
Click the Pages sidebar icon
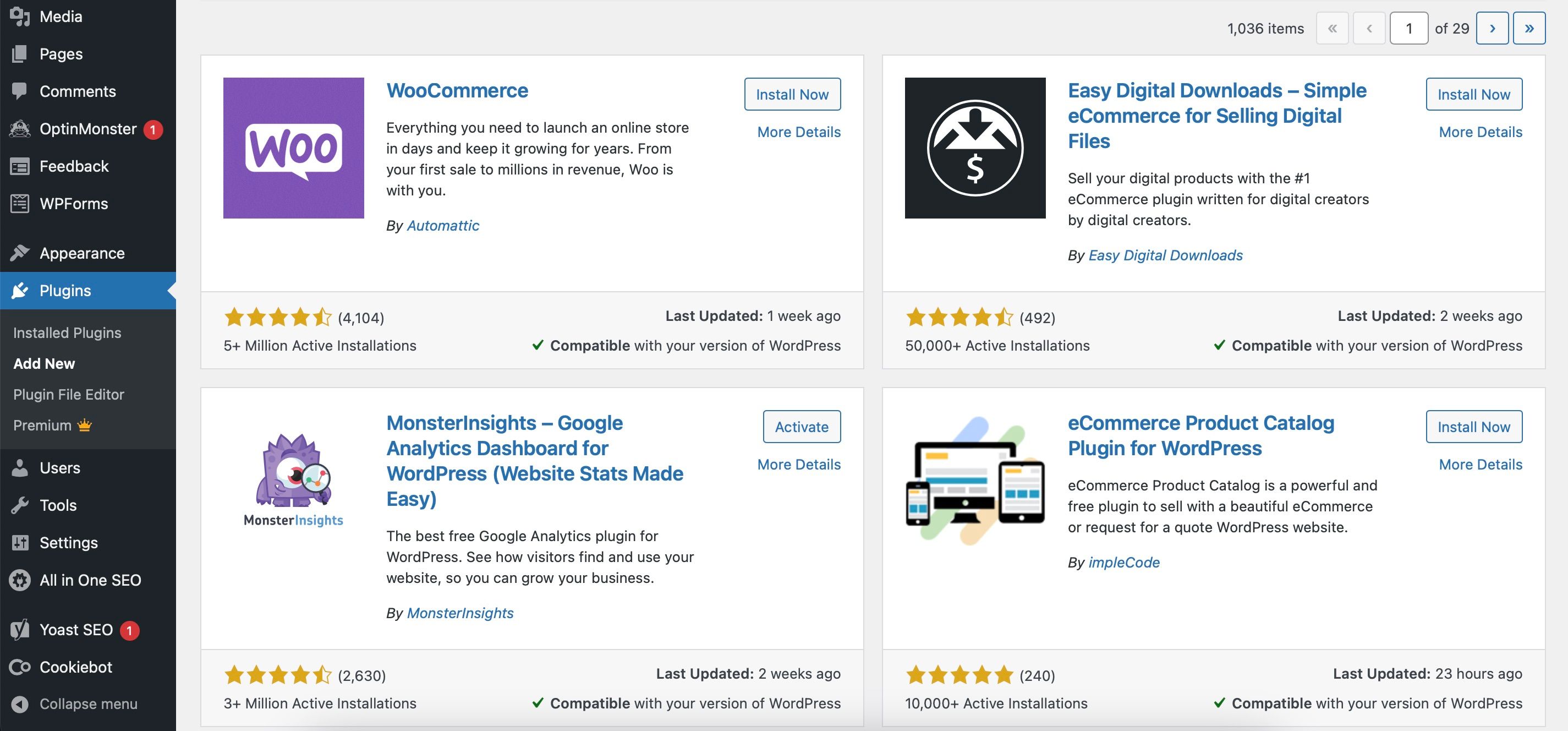click(x=19, y=53)
